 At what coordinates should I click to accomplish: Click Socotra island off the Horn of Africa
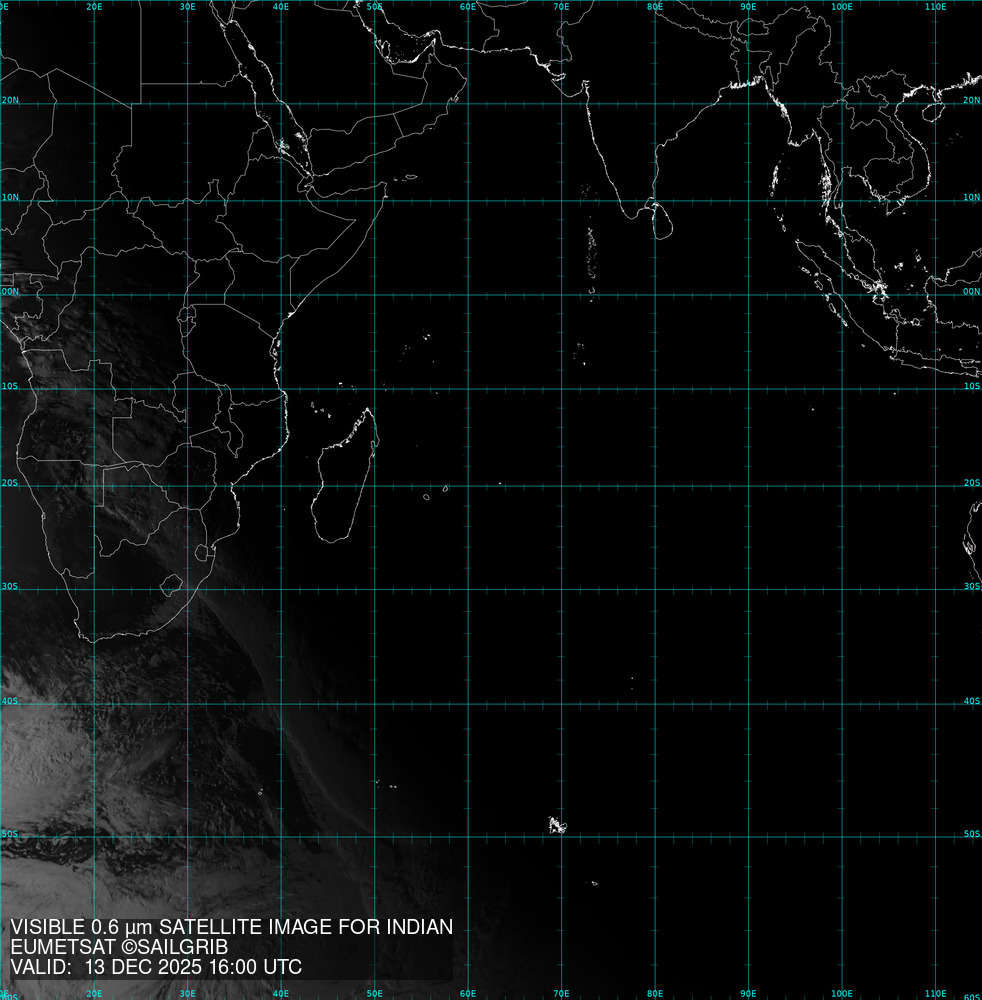(x=410, y=178)
